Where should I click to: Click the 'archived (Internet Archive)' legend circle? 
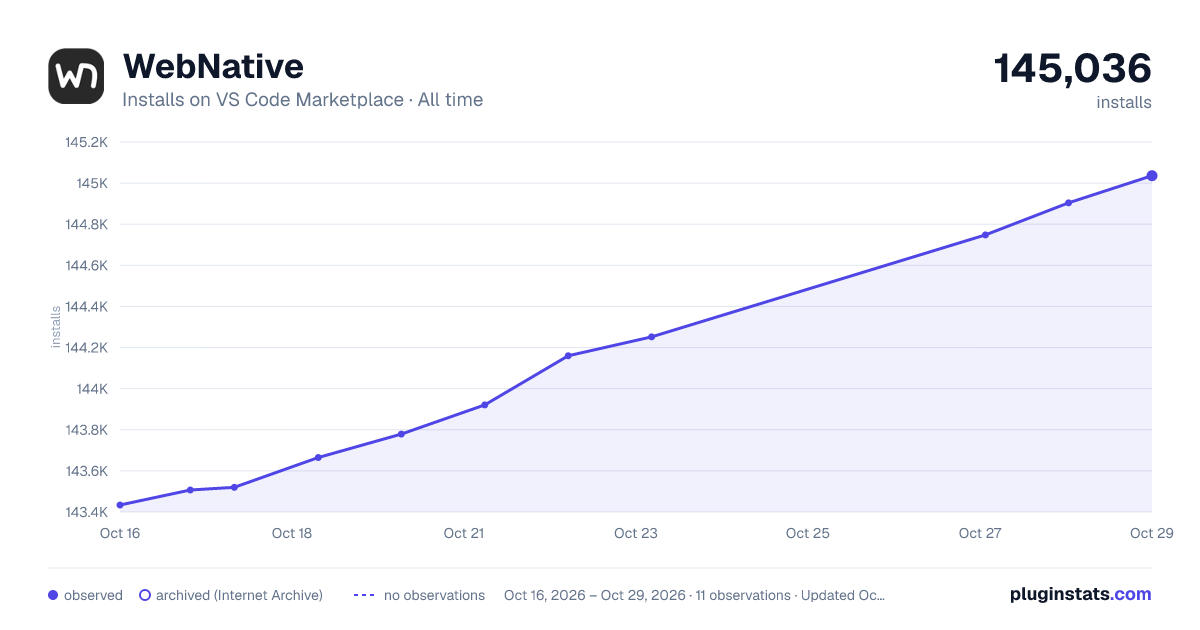[145, 595]
